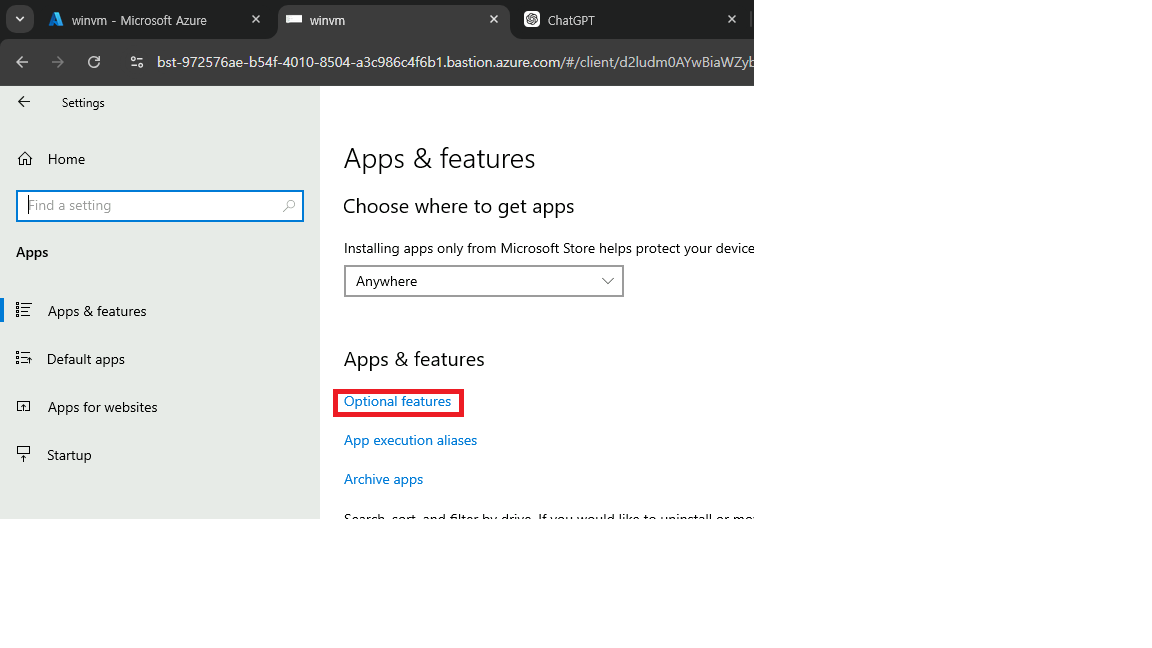Image resolution: width=1152 pixels, height=648 pixels.
Task: Reload the current page
Action: pos(94,62)
